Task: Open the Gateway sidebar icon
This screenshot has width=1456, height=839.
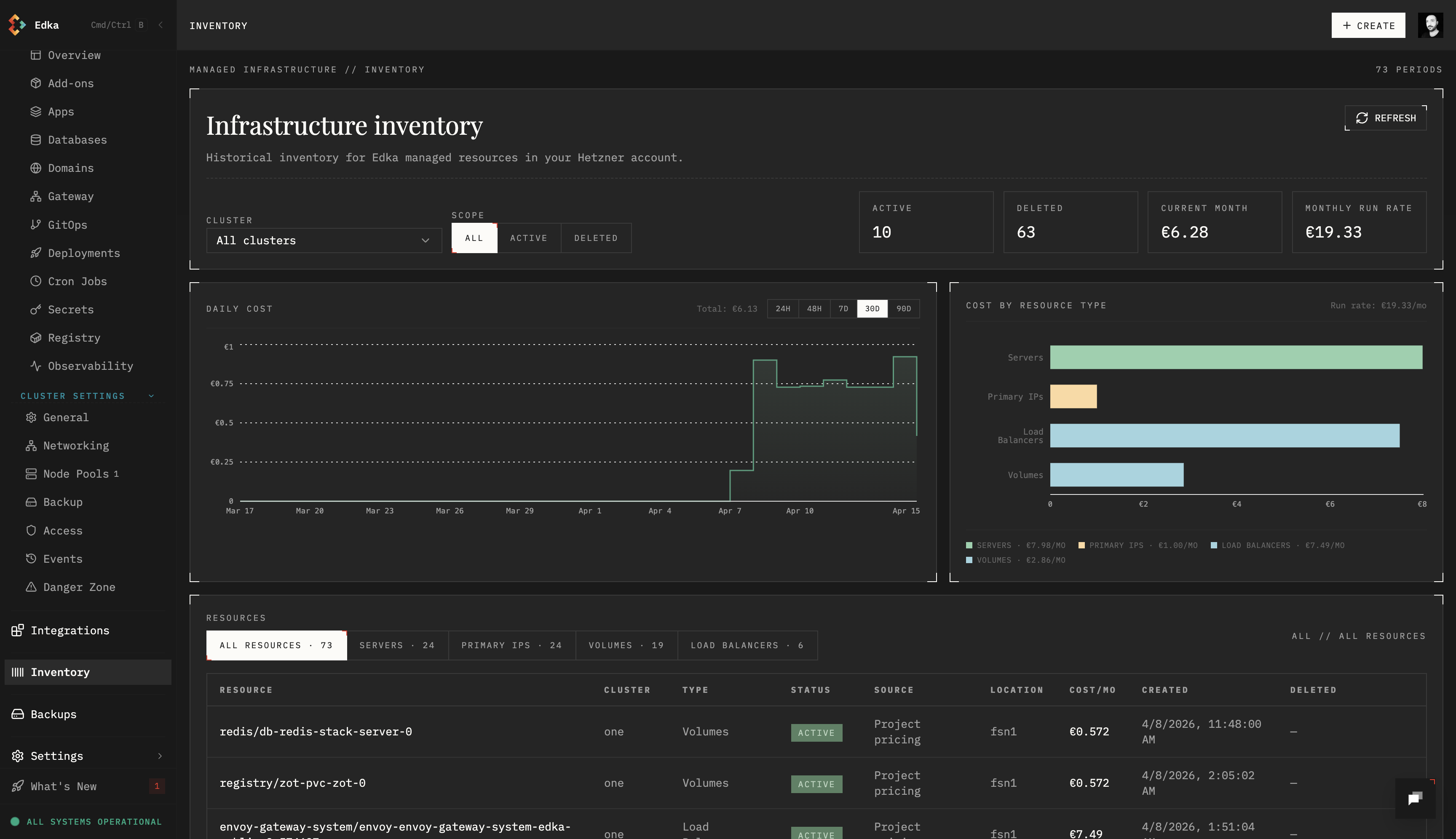Action: [x=36, y=197]
